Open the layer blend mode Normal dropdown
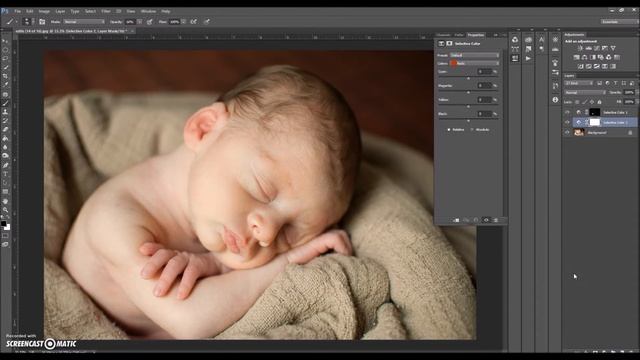Viewport: 640px width, 360px height. point(584,93)
